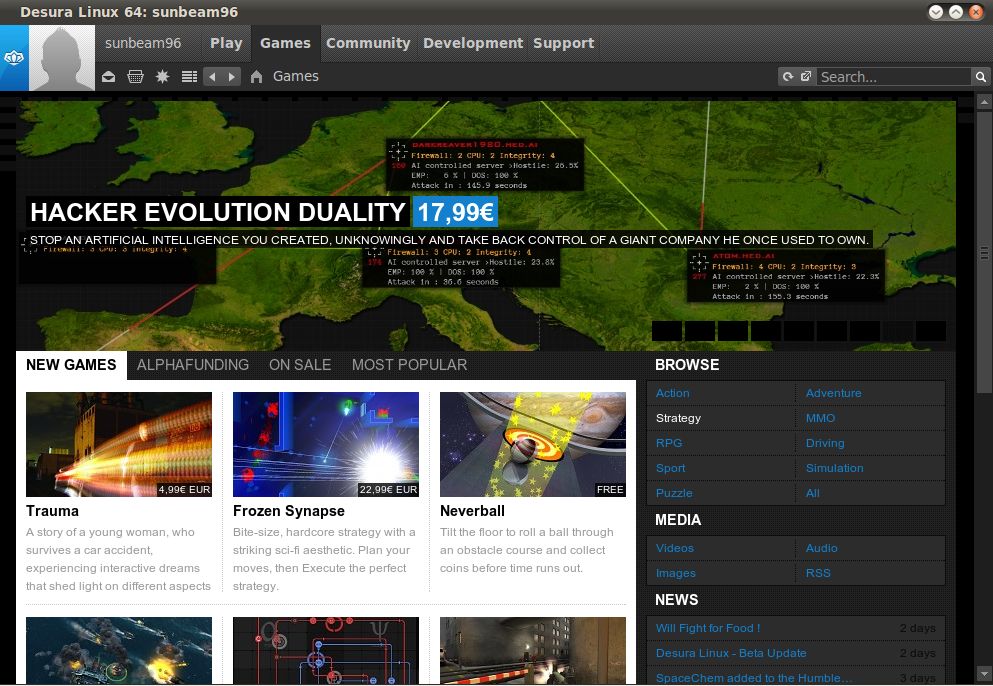The height and width of the screenshot is (686, 993).
Task: Open the Frozen Synapse thumbnail
Action: click(x=326, y=444)
